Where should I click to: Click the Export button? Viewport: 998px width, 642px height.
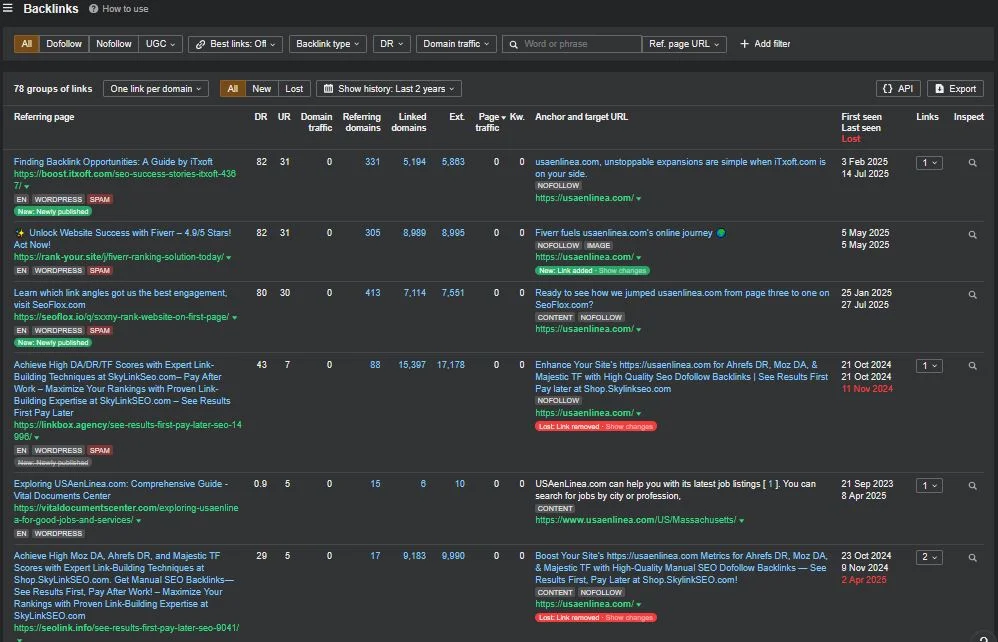point(955,88)
